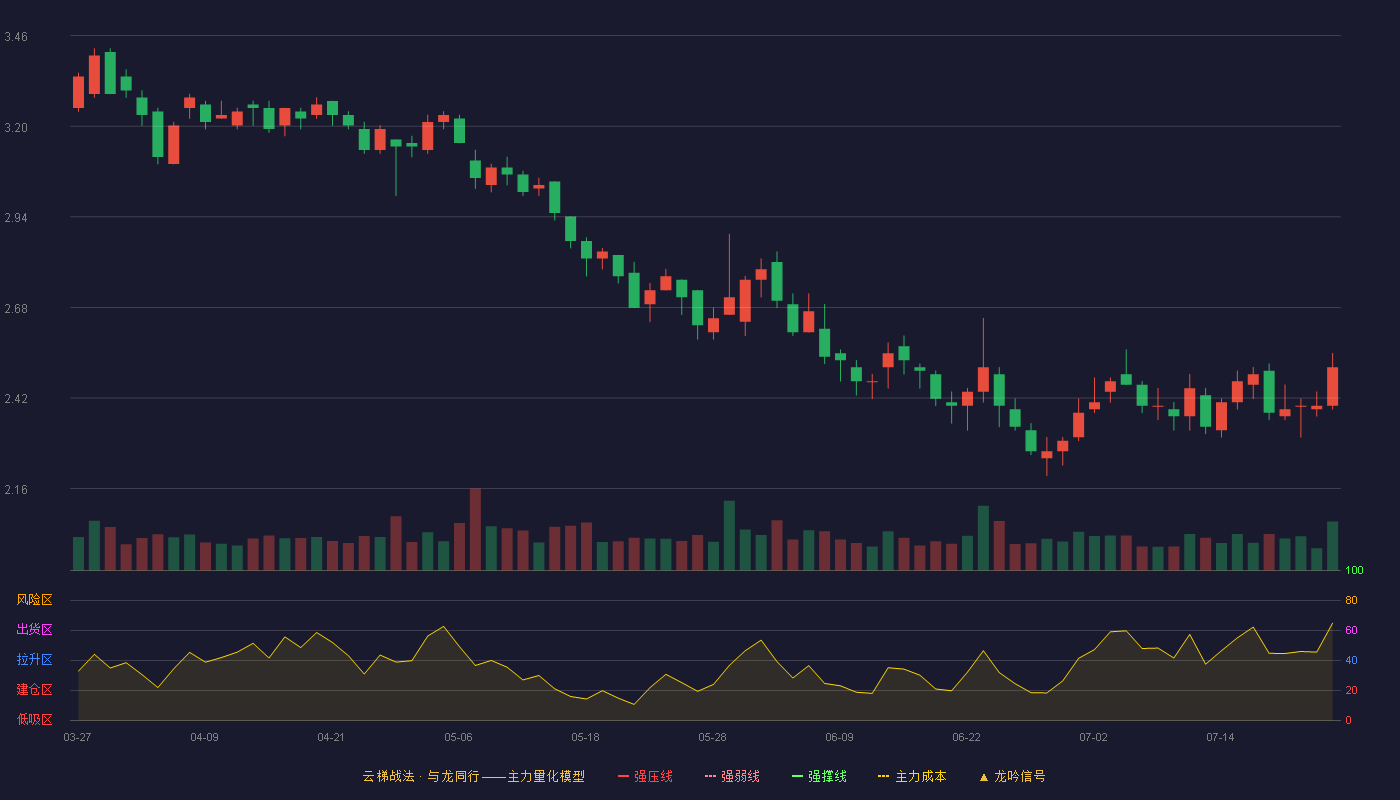Click the 07-14 date label
Viewport: 1400px width, 800px height.
click(1220, 737)
